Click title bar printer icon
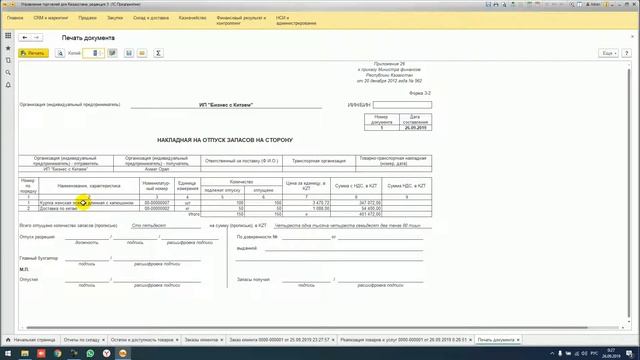Image resolution: width=640 pixels, height=360 pixels. click(x=496, y=4)
